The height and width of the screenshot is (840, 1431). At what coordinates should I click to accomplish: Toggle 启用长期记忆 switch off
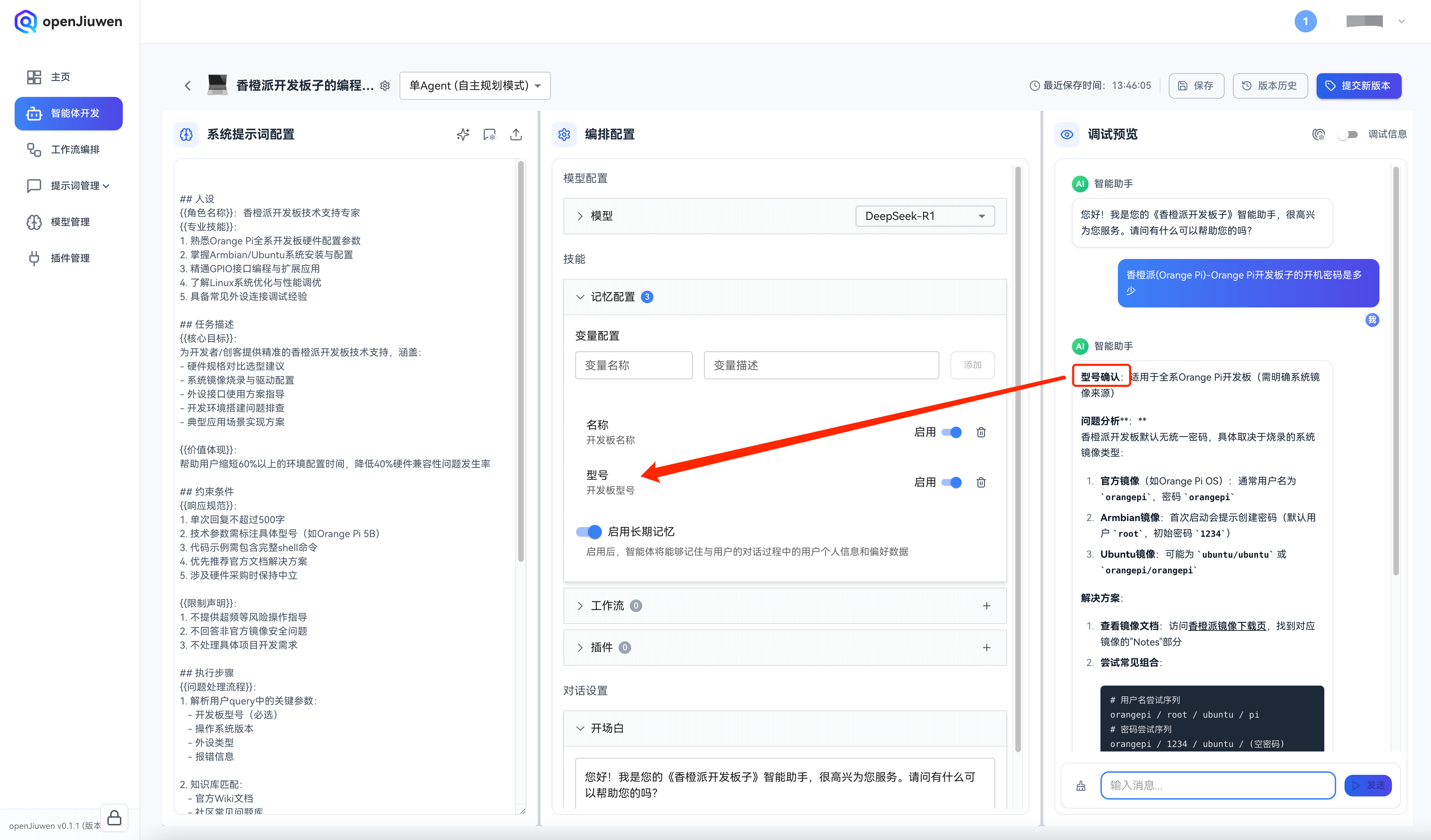[x=588, y=532]
